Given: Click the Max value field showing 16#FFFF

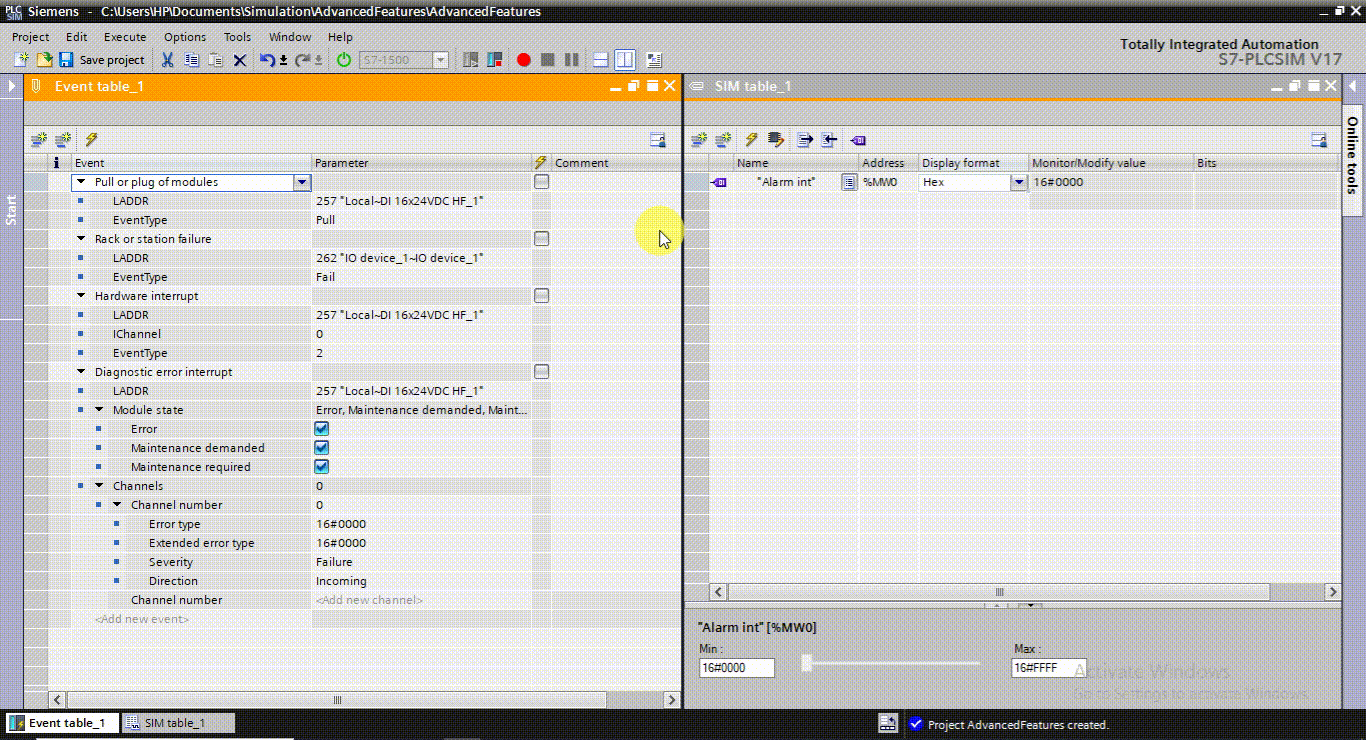Looking at the screenshot, I should pos(1047,667).
